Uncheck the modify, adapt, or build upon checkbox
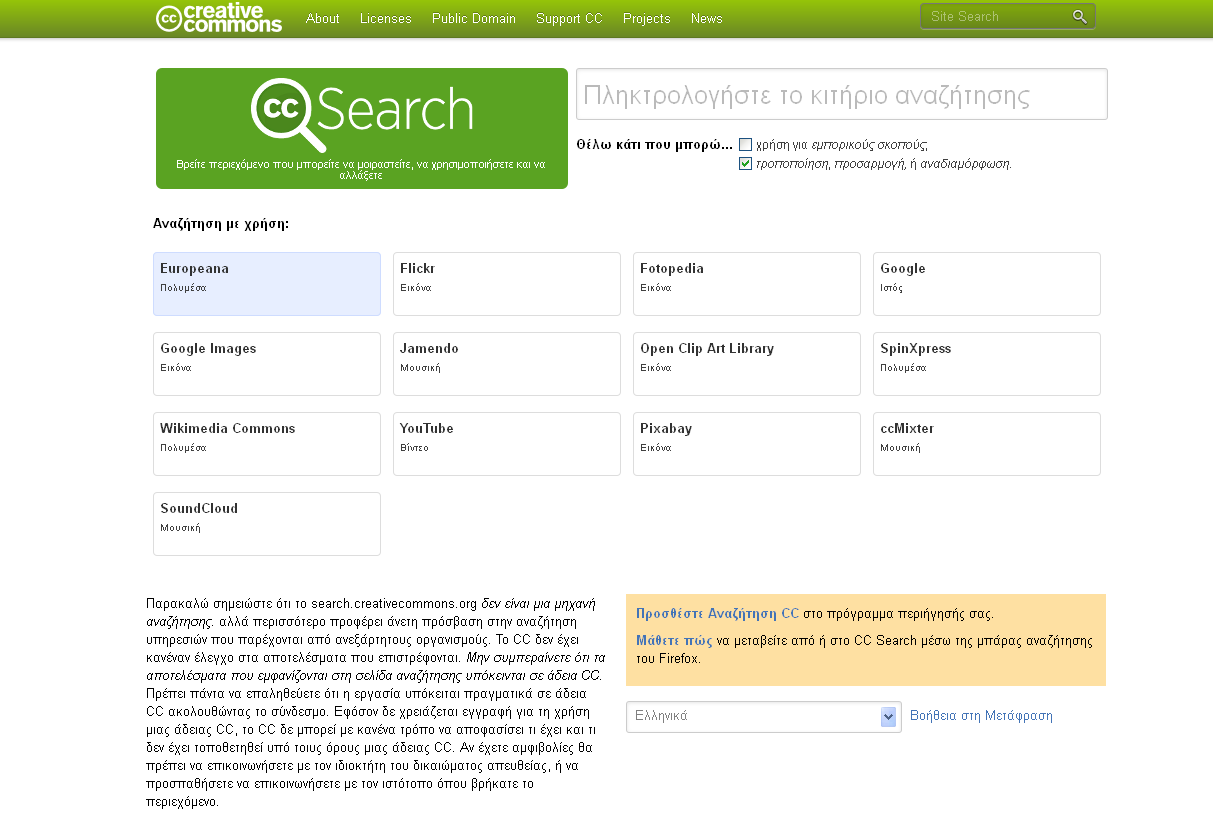The width and height of the screenshot is (1213, 839). tap(745, 164)
